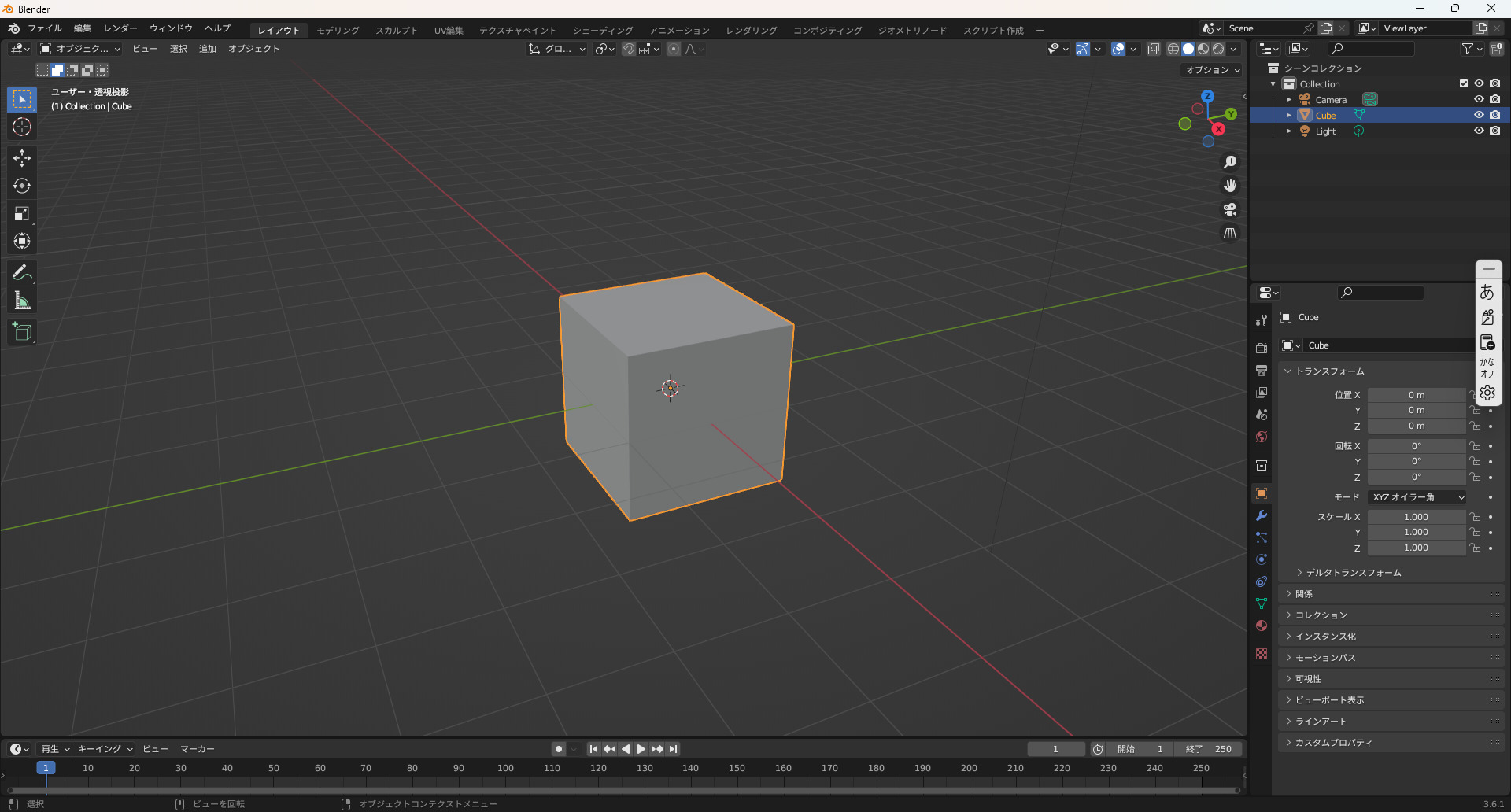1511x812 pixels.
Task: Open the Material properties tab
Action: (1262, 626)
